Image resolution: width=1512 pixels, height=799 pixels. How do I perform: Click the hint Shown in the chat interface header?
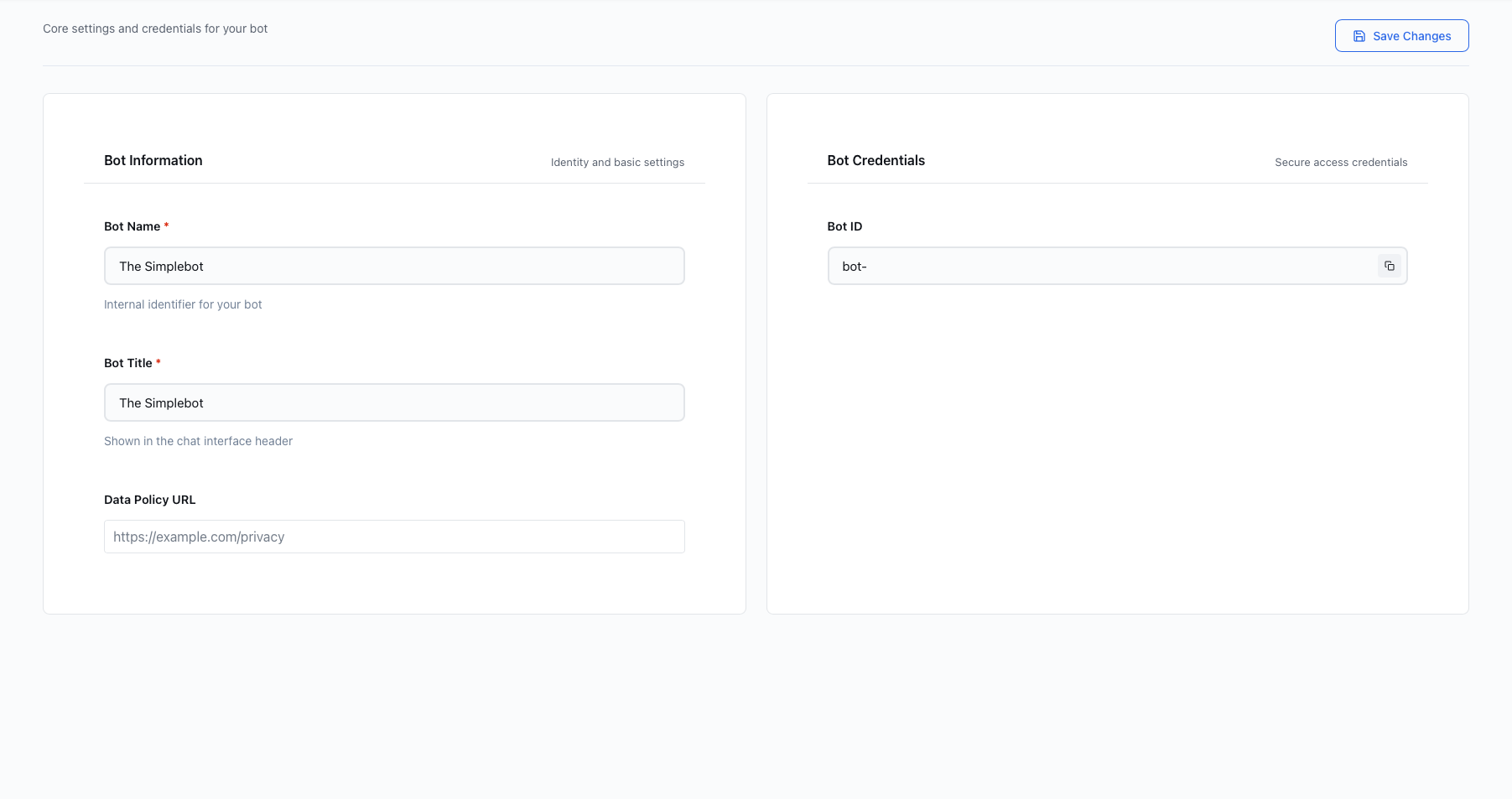pos(198,440)
